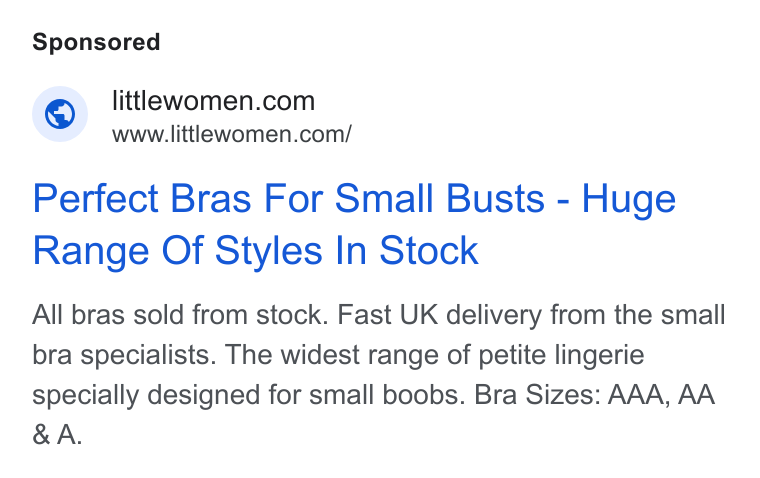This screenshot has height=478, width=760.
Task: Click the 'Fast UK delivery' text
Action: coord(440,315)
